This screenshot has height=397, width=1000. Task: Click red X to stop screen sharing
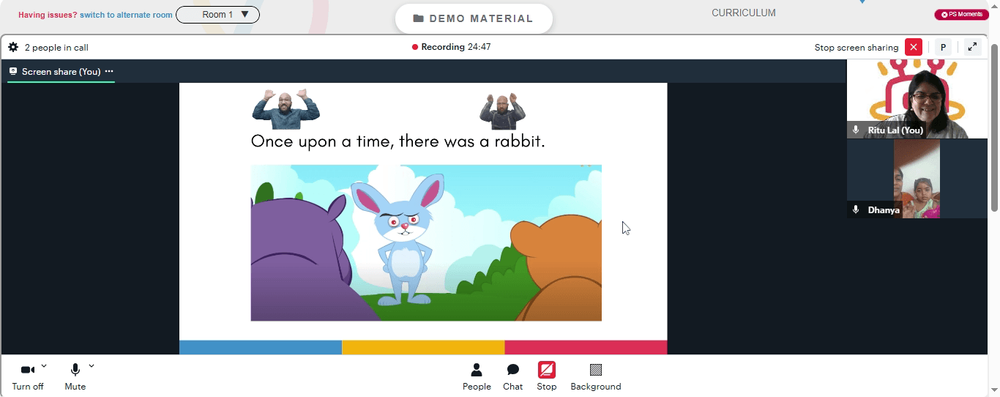point(913,47)
